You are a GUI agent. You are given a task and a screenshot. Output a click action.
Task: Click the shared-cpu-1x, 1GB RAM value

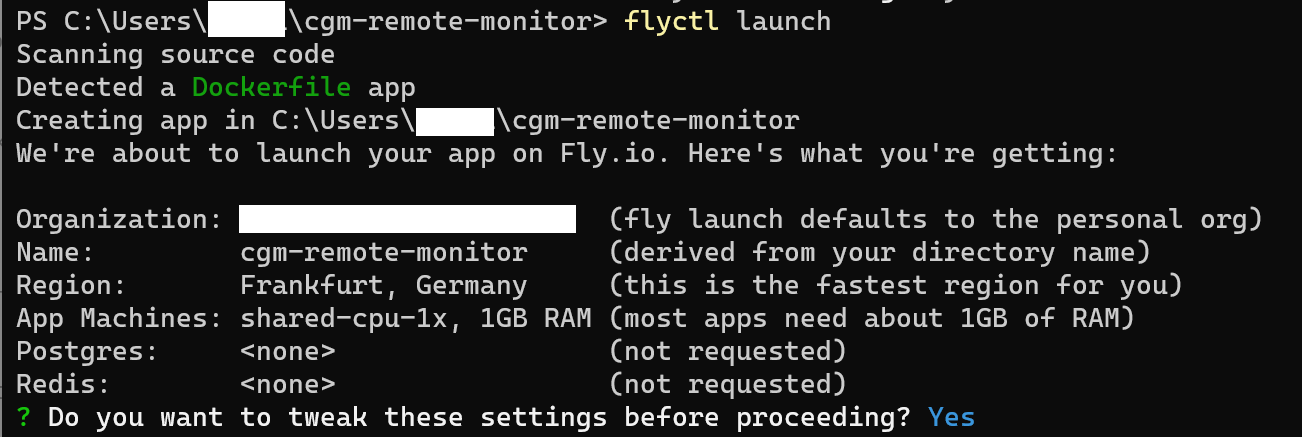pyautogui.click(x=415, y=318)
